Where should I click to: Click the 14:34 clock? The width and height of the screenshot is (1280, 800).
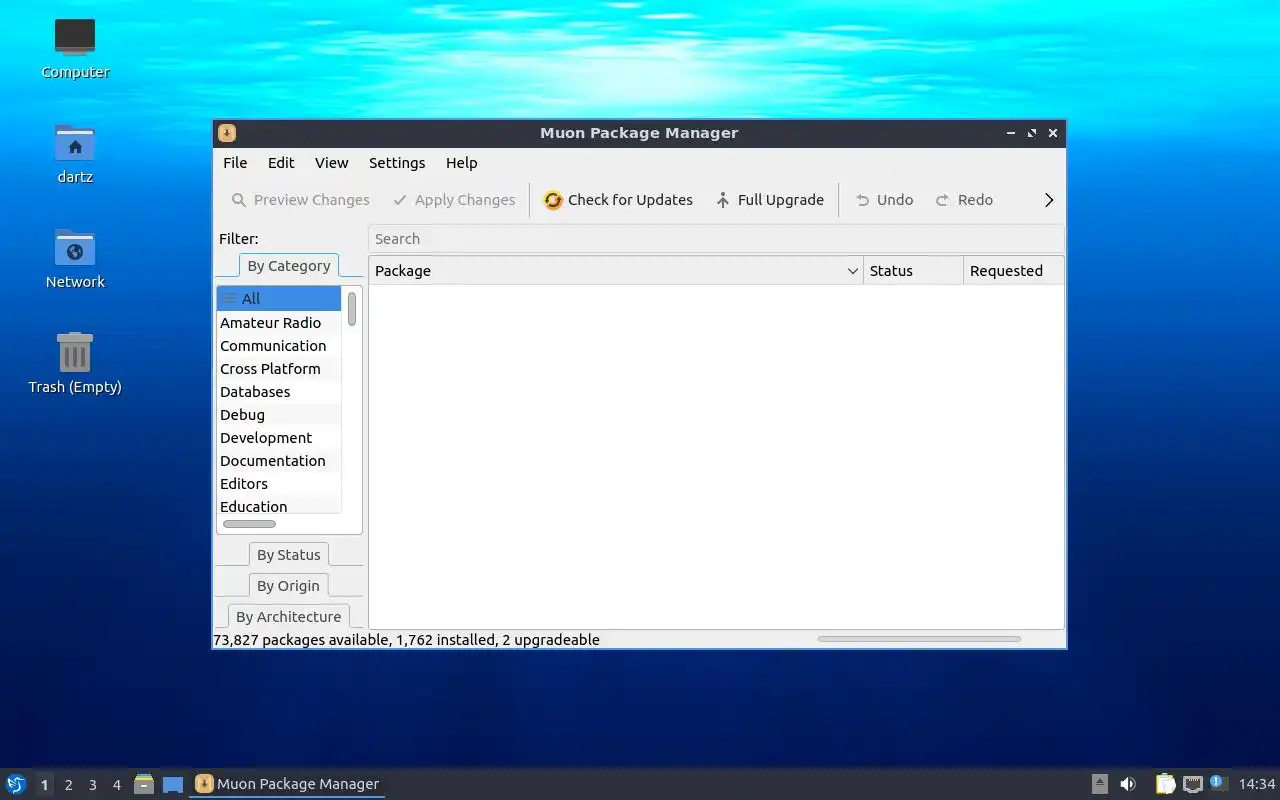point(1257,784)
